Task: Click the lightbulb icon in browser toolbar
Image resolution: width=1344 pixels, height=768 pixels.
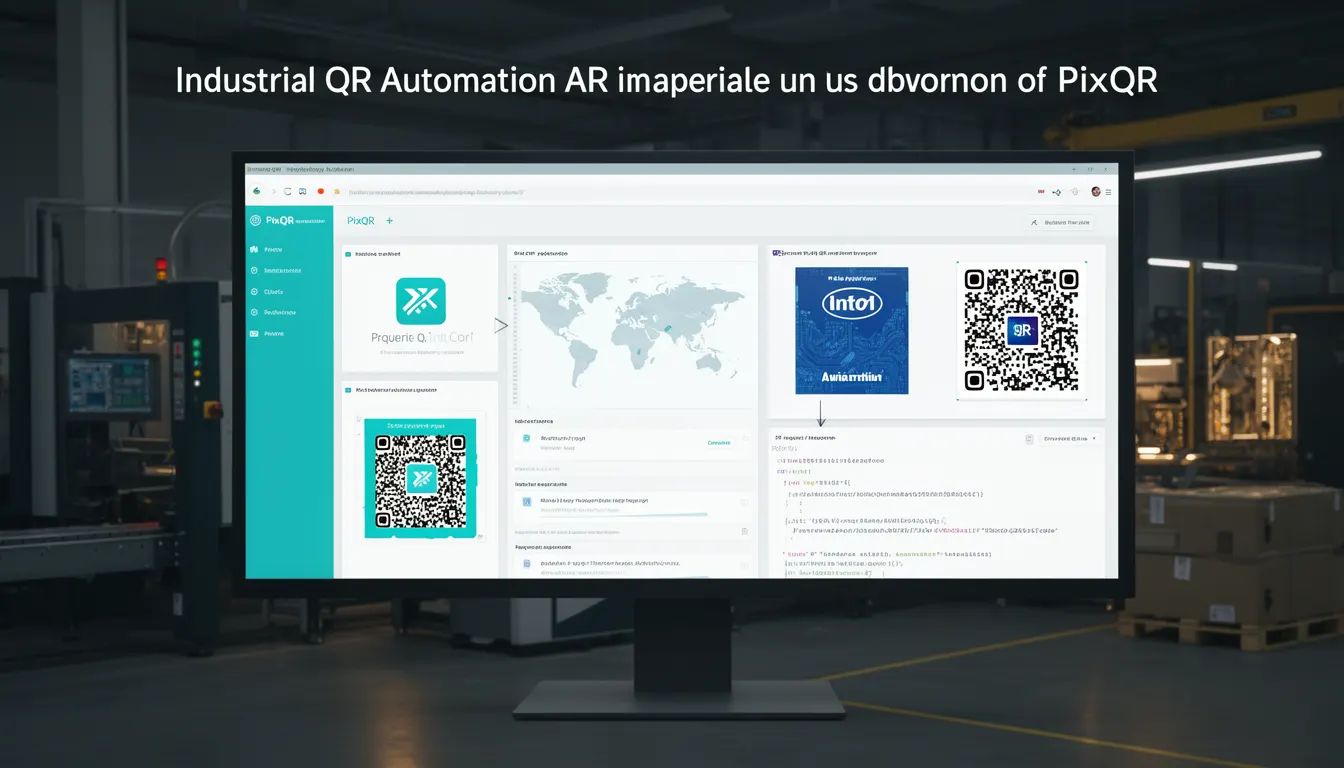Action: [x=1075, y=191]
